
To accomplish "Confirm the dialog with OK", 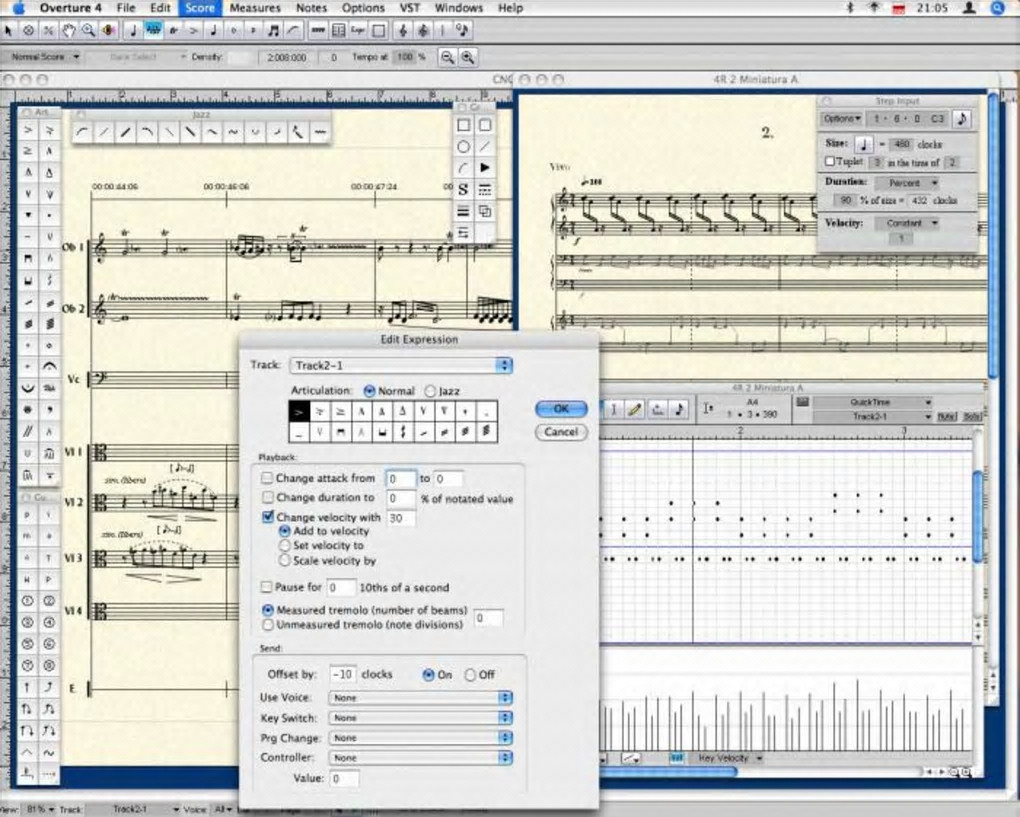I will (x=560, y=409).
